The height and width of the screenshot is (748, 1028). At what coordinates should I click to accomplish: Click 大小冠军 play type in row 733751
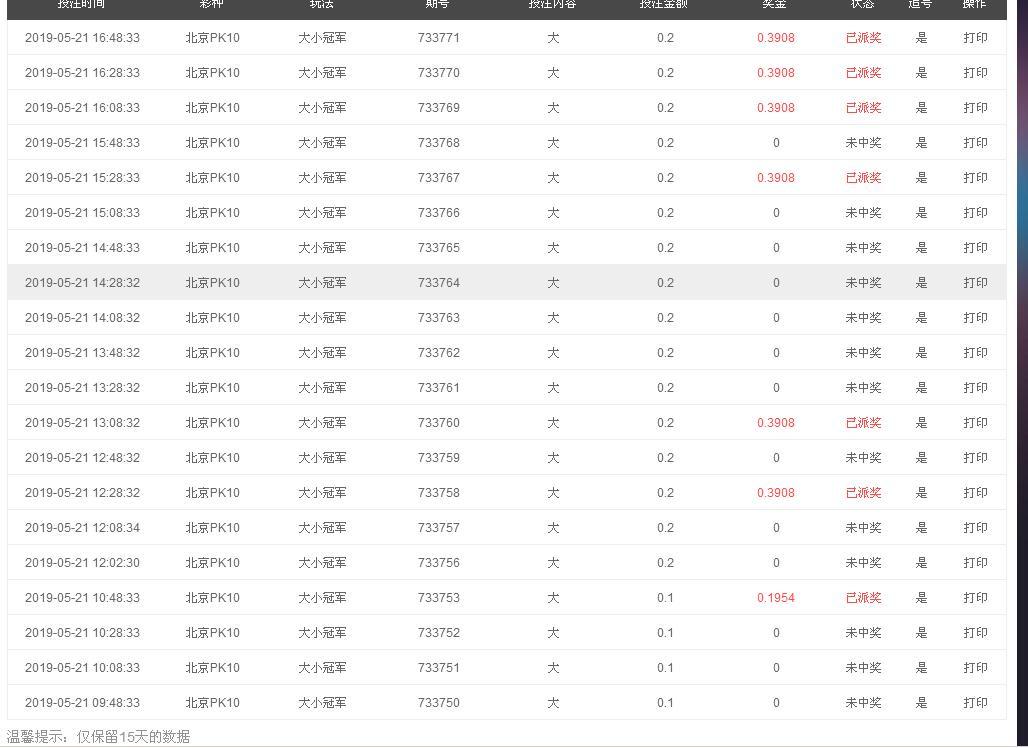coord(322,667)
